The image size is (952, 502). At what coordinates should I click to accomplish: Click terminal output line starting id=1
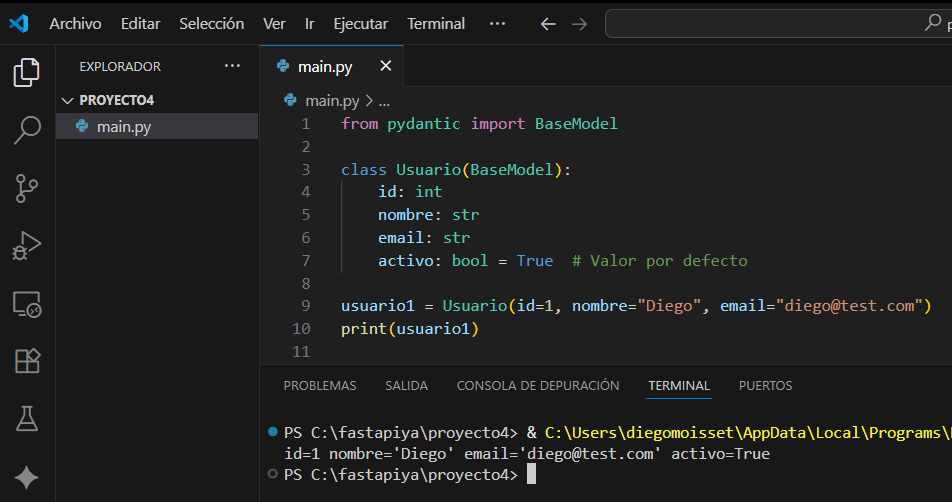pos(526,453)
